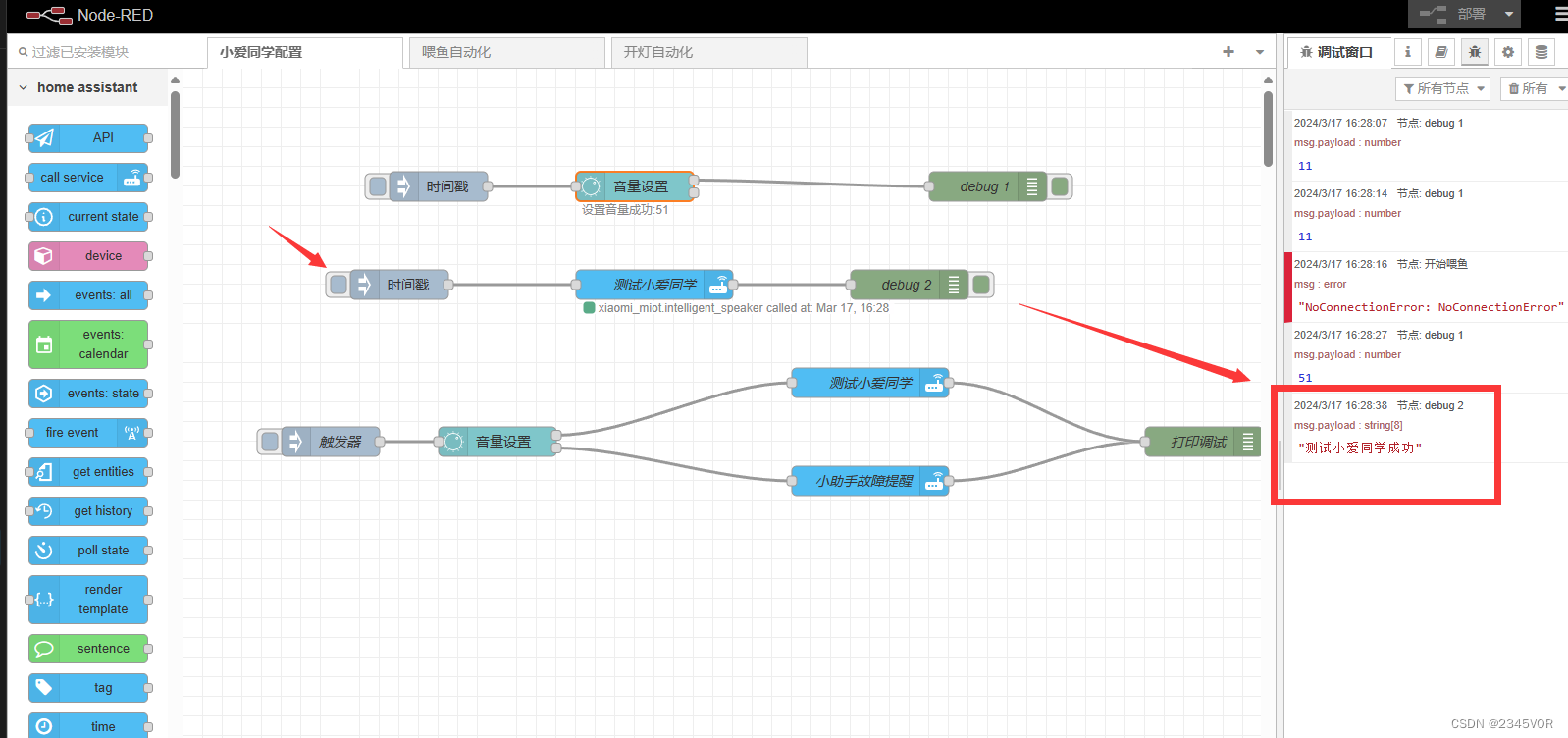Open the context data sidebar icon
The image size is (1568, 738).
click(1542, 52)
